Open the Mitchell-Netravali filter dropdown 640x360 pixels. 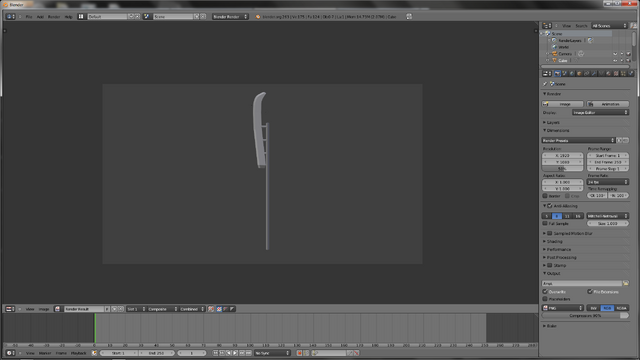(x=607, y=216)
